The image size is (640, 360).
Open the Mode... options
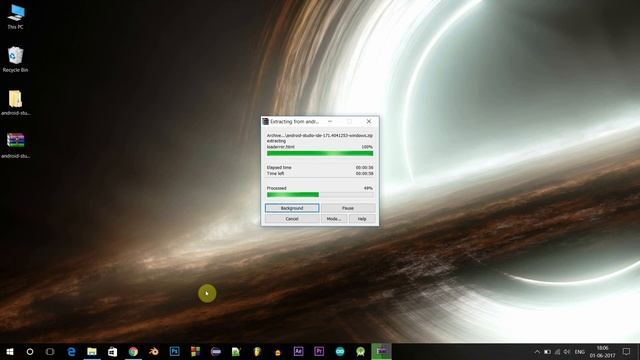333,219
